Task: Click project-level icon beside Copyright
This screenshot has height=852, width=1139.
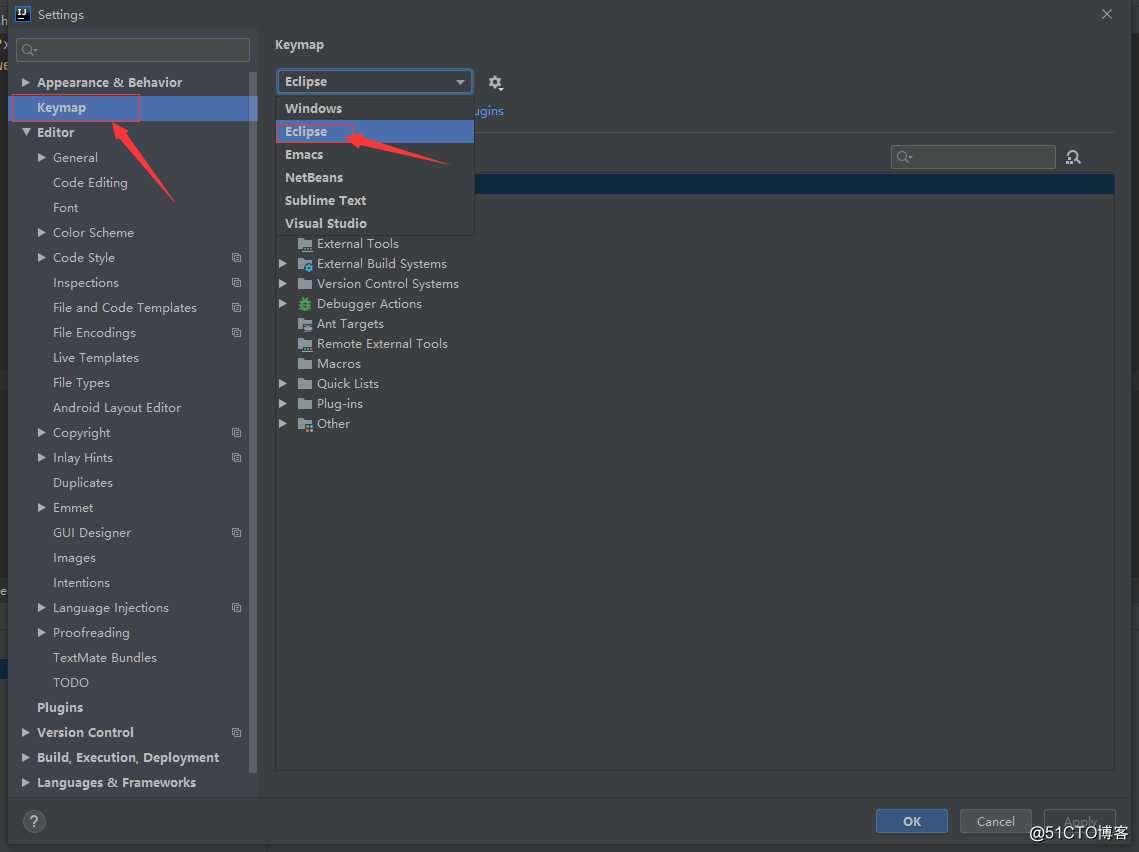Action: tap(236, 433)
